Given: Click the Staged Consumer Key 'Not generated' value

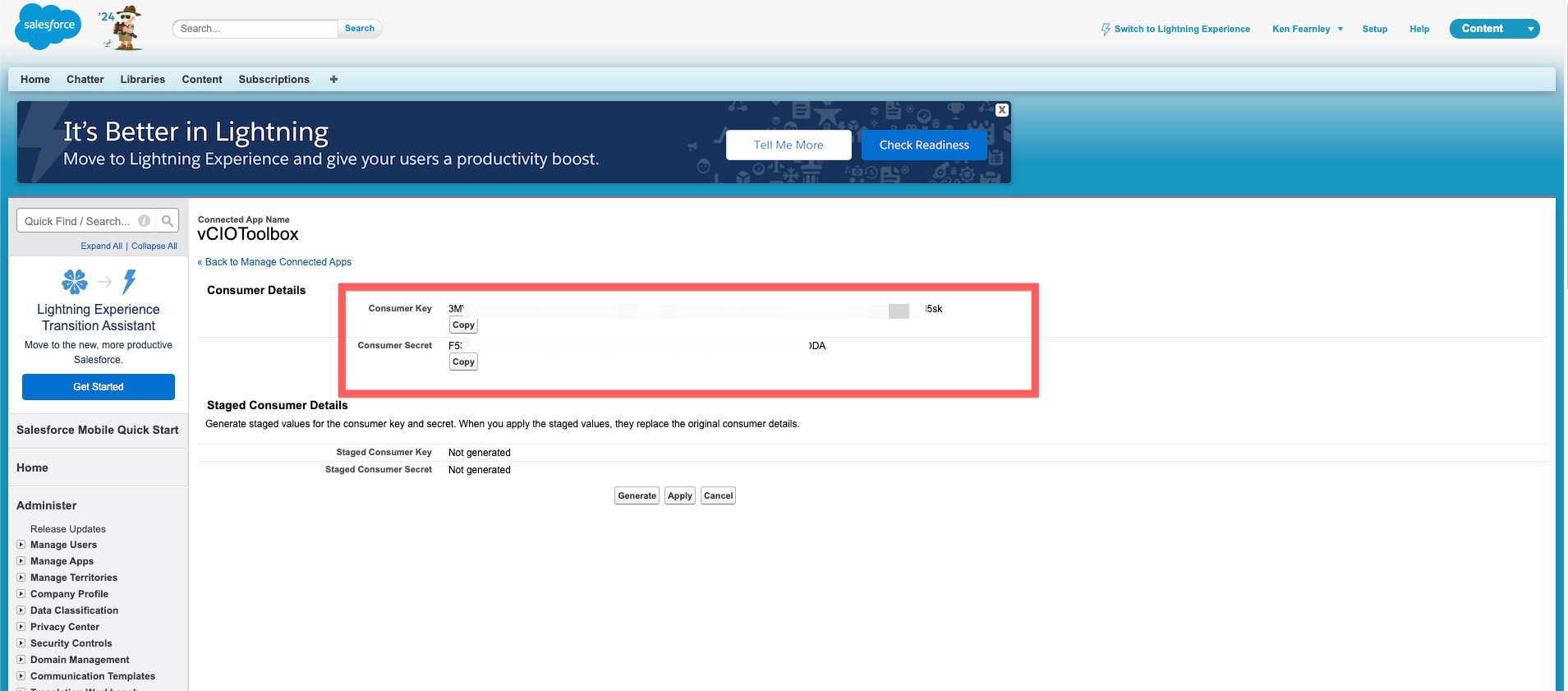Looking at the screenshot, I should point(480,453).
